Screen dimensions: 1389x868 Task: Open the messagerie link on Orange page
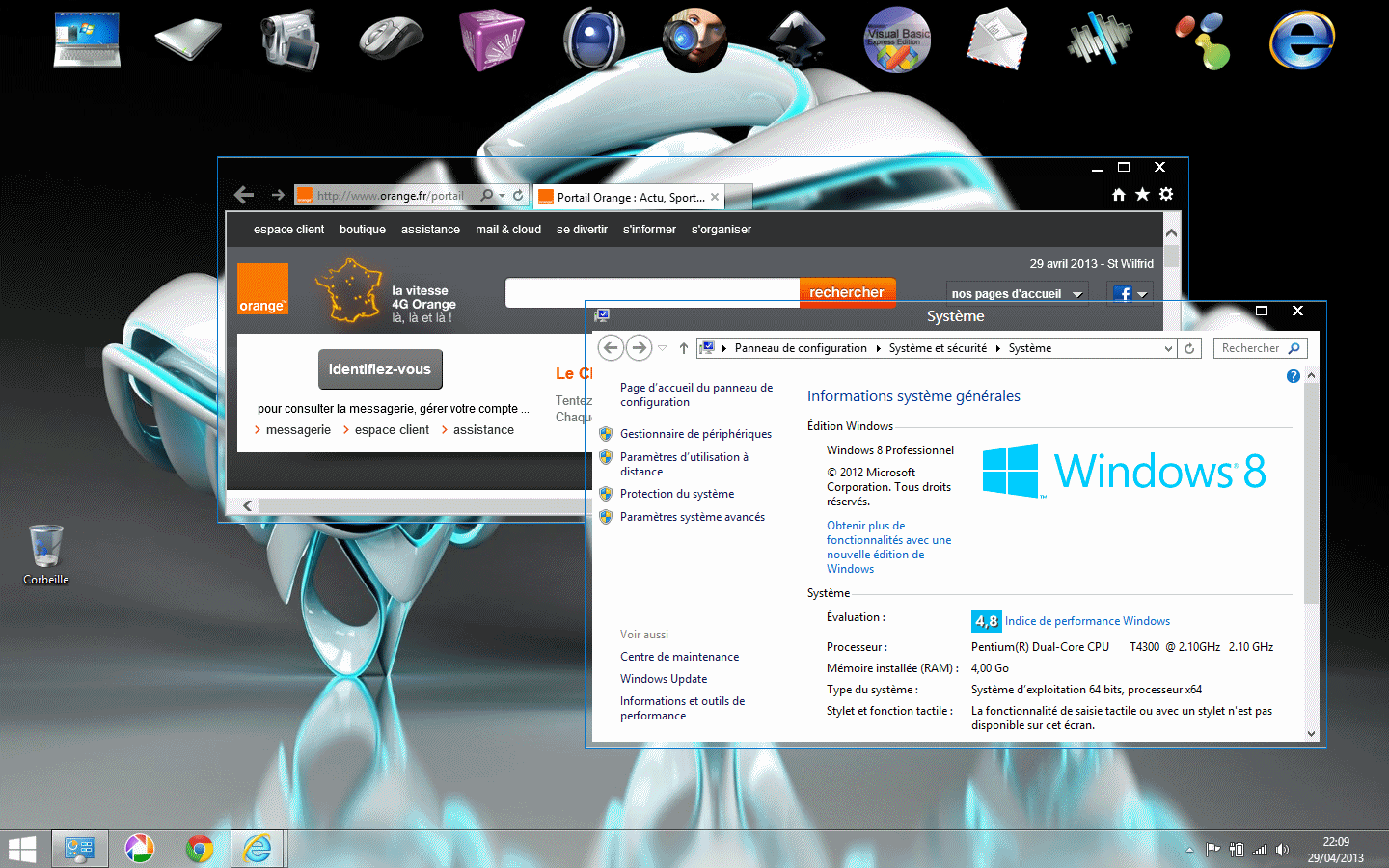click(x=298, y=430)
